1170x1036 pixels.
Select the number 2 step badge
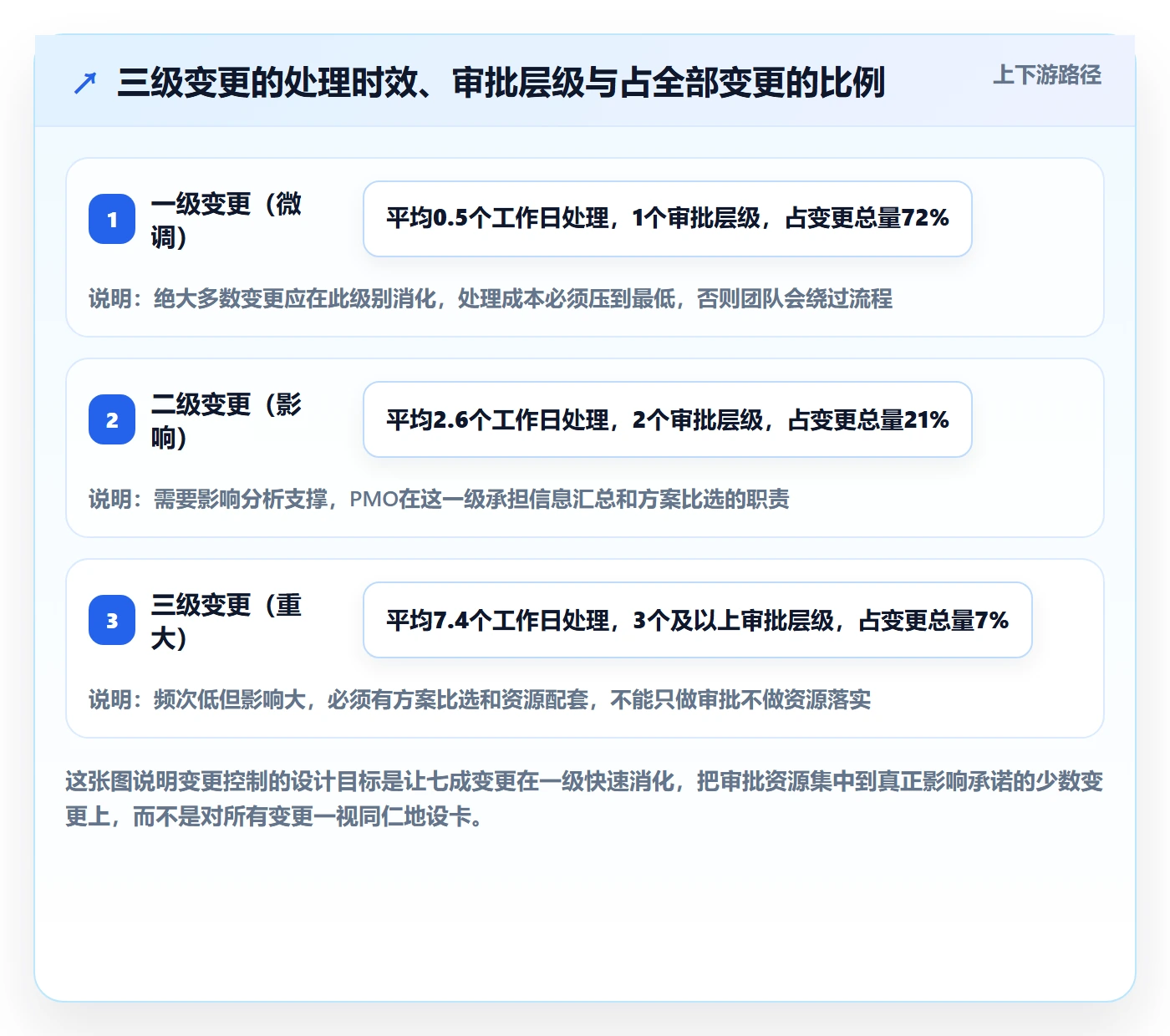point(112,419)
